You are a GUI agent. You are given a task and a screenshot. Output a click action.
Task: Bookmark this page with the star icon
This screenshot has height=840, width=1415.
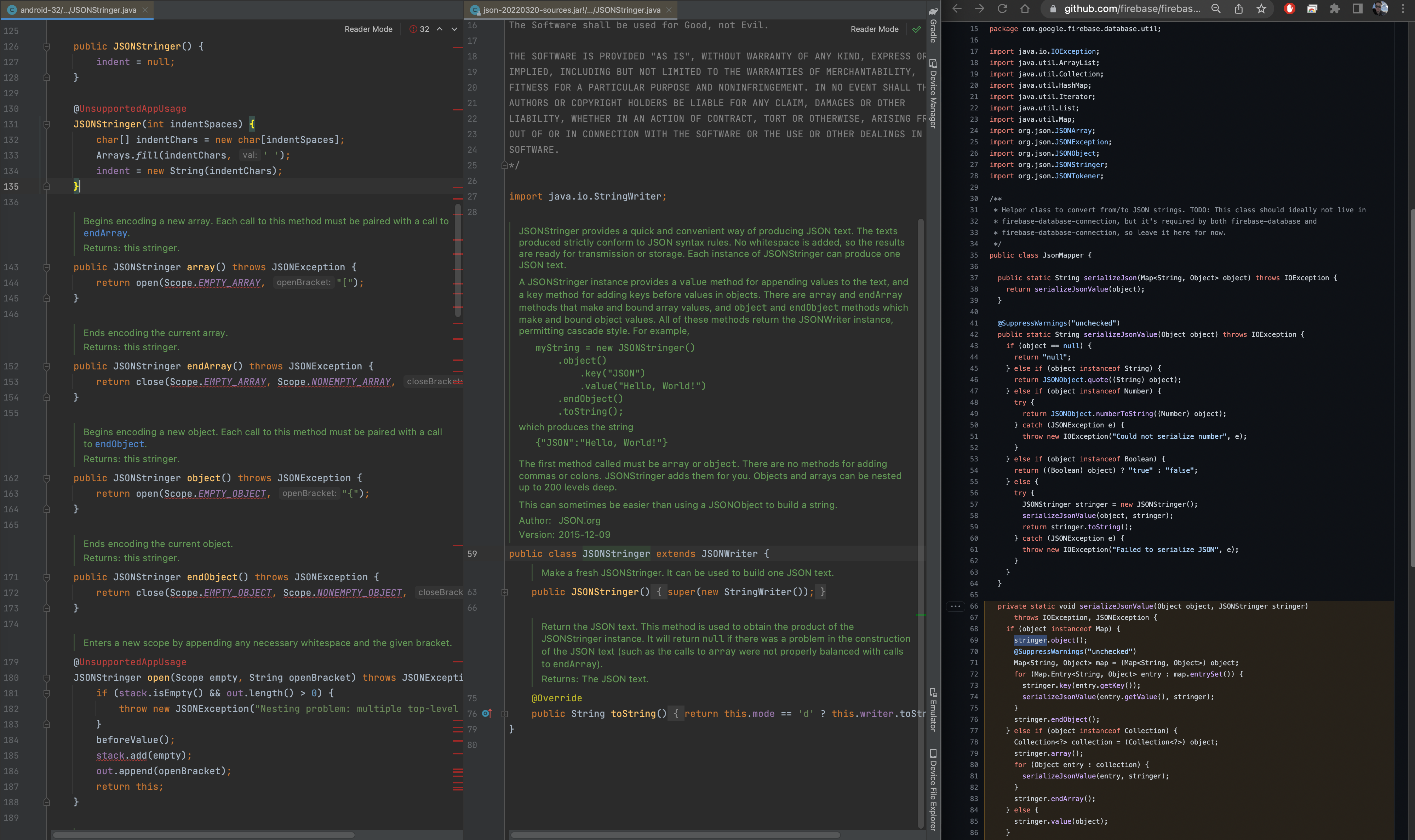(x=1261, y=8)
